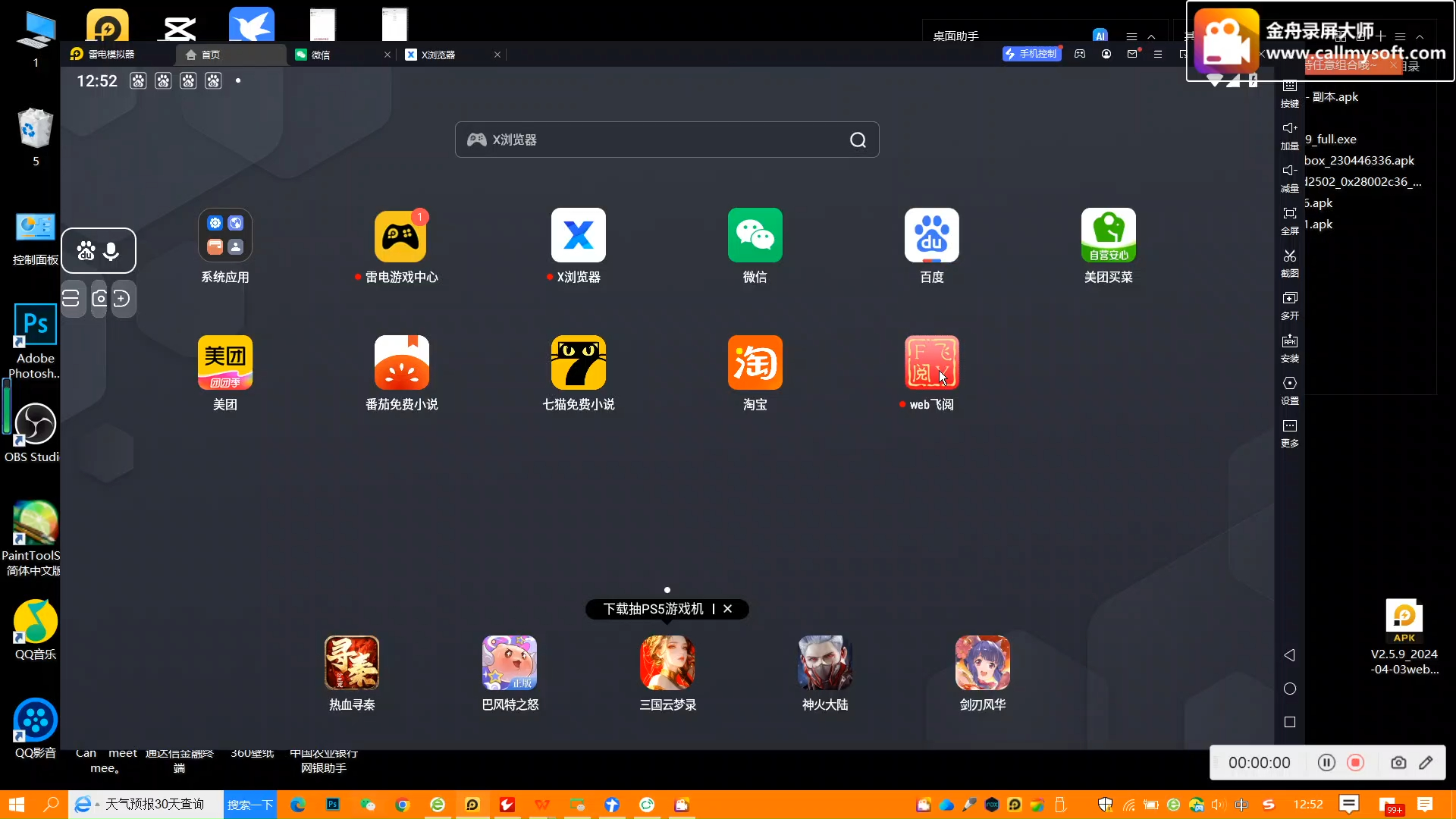1456x819 pixels.
Task: Click the Android home circle button
Action: tap(1289, 689)
